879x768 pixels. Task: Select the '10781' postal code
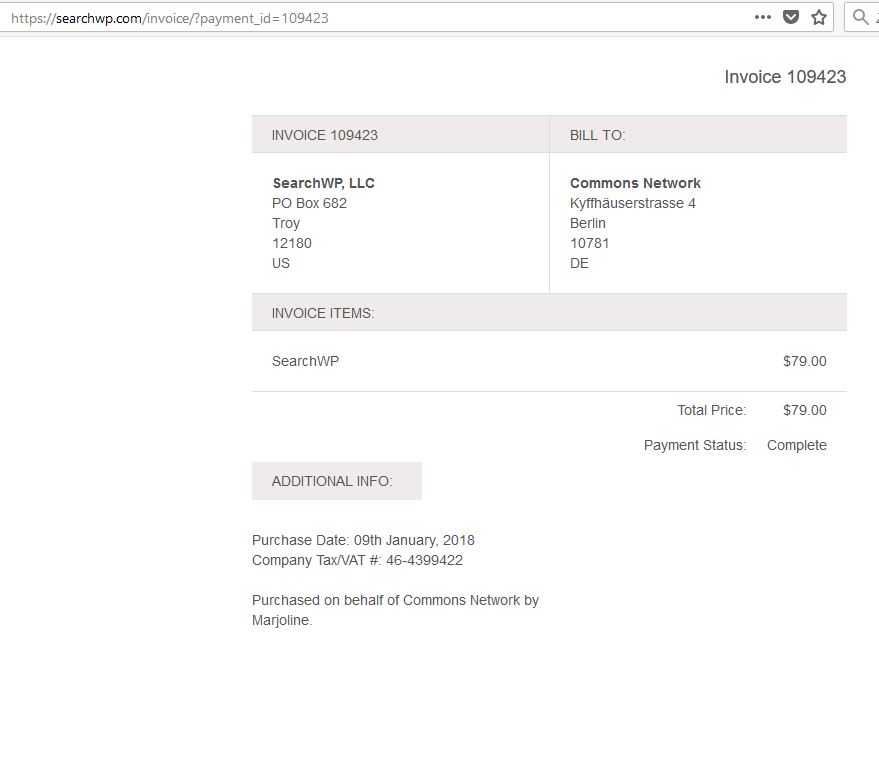coord(589,243)
